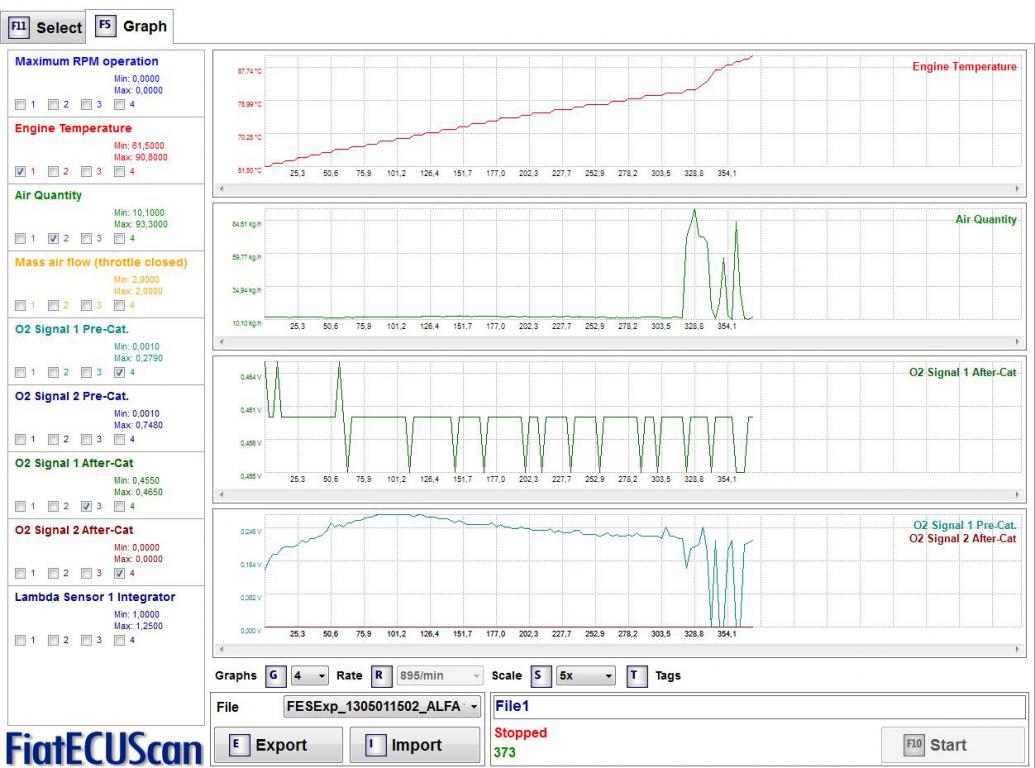Check graph 4 for Mass air flow (throttle closed)
This screenshot has height=768, width=1035.
(x=119, y=305)
